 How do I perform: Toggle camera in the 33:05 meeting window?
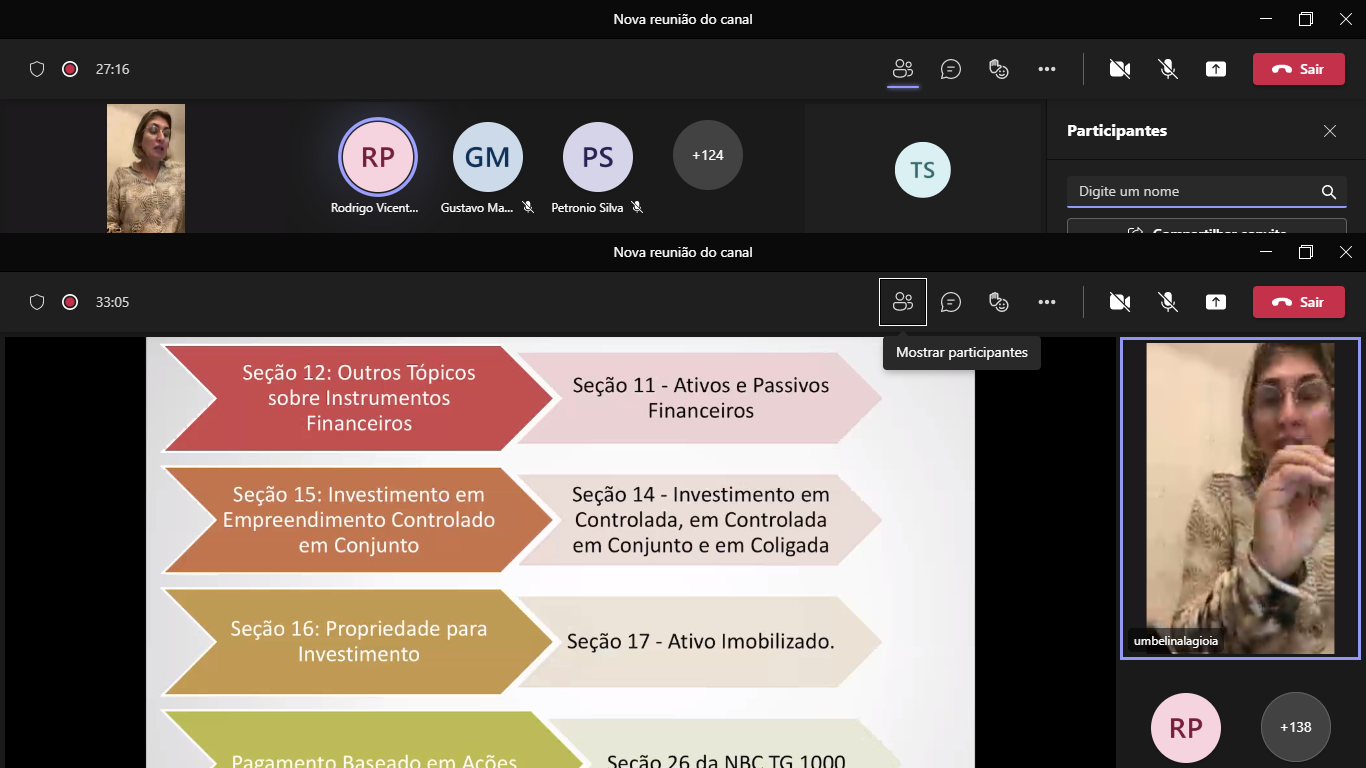[x=1119, y=302]
